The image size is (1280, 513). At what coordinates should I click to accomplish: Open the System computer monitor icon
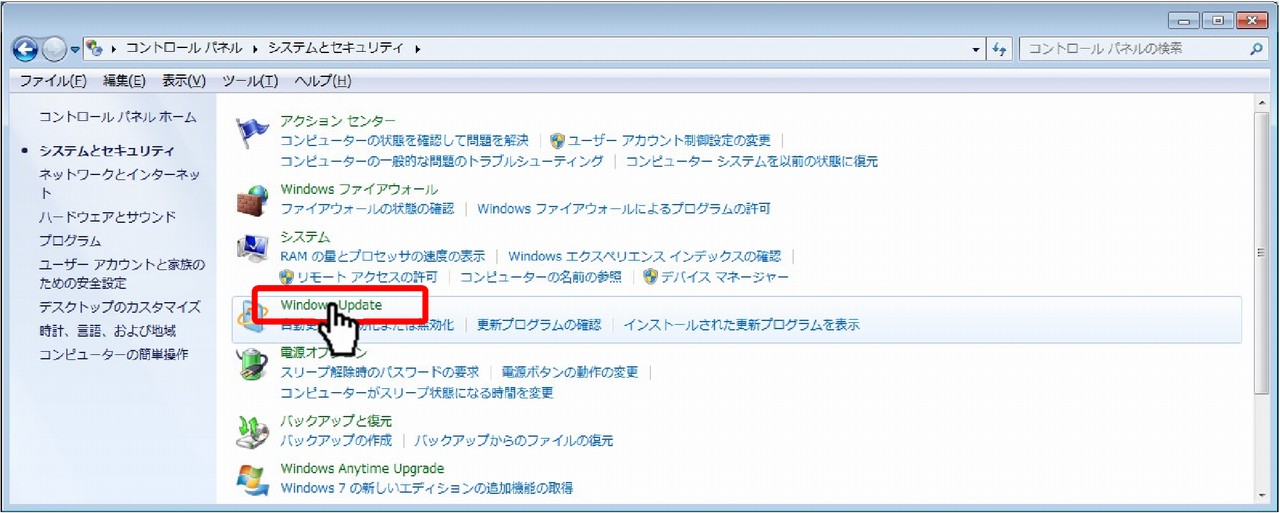[x=252, y=249]
